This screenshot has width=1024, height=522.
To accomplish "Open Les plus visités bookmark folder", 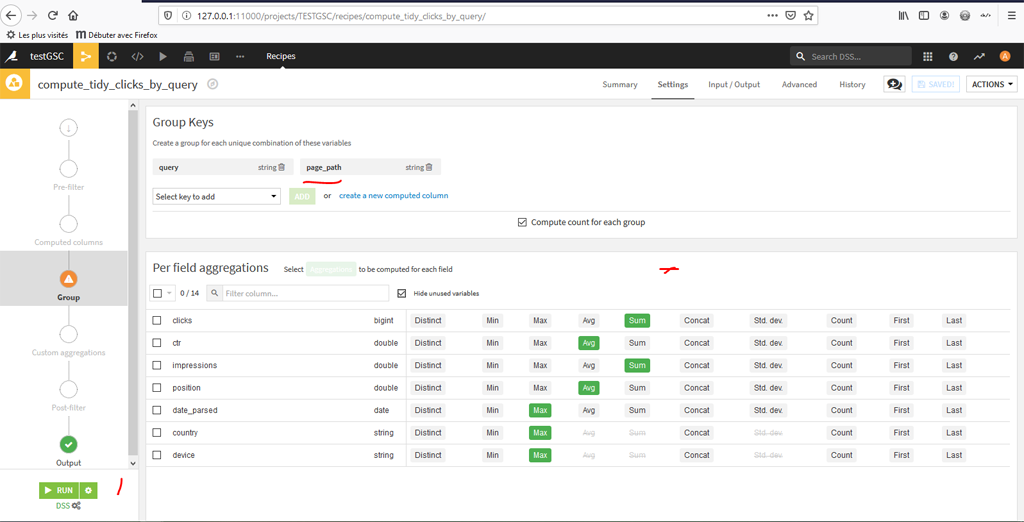I will [x=37, y=34].
